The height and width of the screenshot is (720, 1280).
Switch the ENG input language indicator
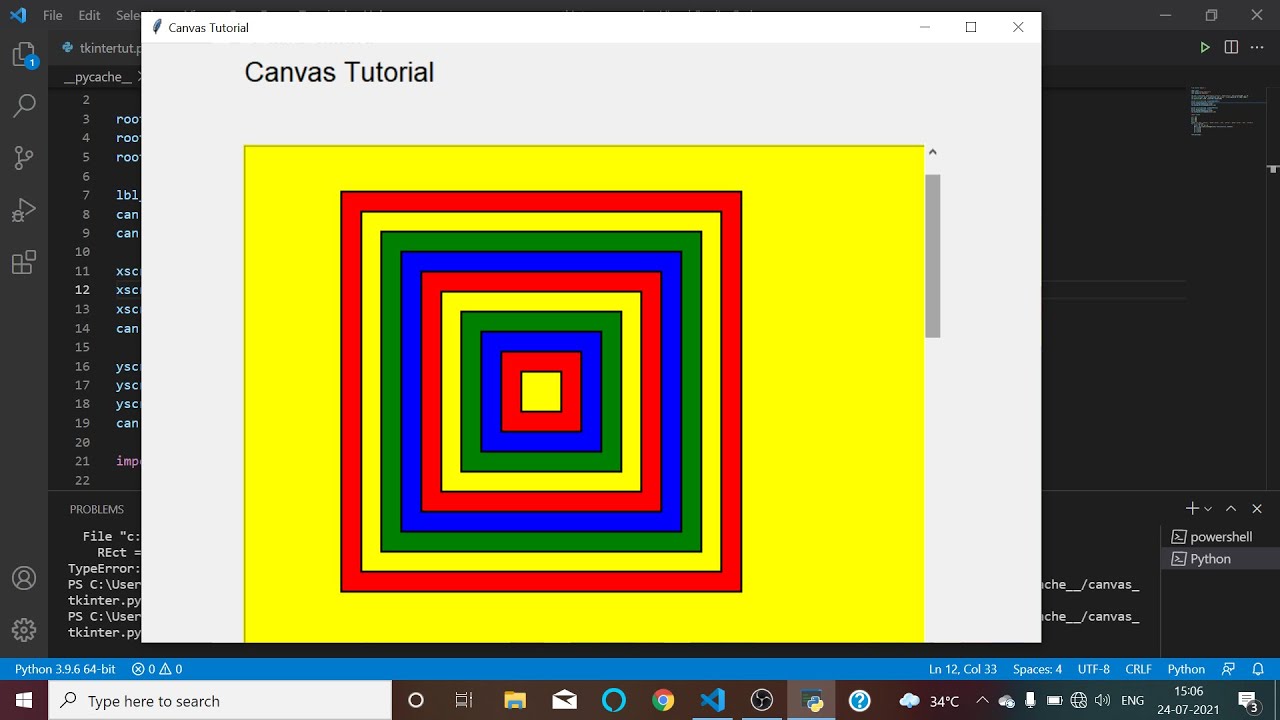click(x=1132, y=700)
